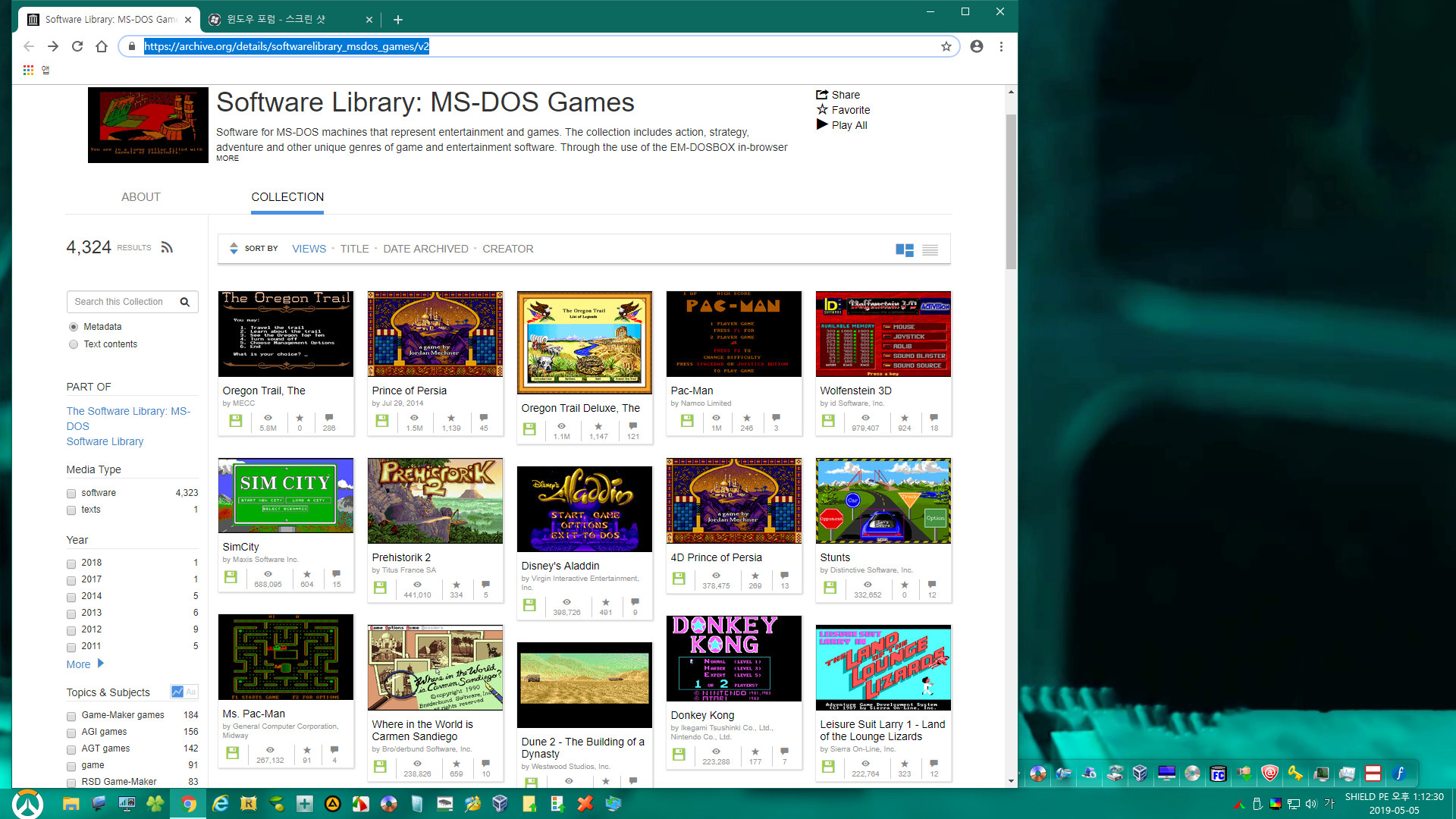Sort by CREATOR
Image resolution: width=1456 pixels, height=819 pixels.
pos(508,249)
